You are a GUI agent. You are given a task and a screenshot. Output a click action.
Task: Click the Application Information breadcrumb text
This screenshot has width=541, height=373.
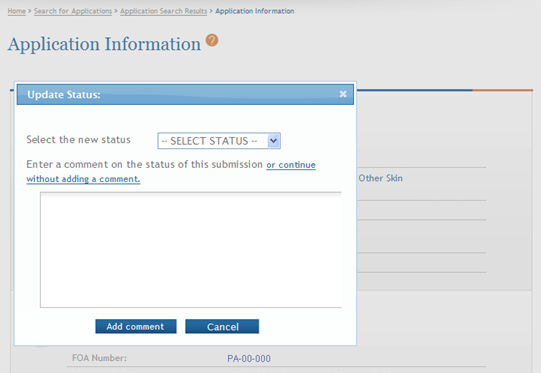click(255, 11)
